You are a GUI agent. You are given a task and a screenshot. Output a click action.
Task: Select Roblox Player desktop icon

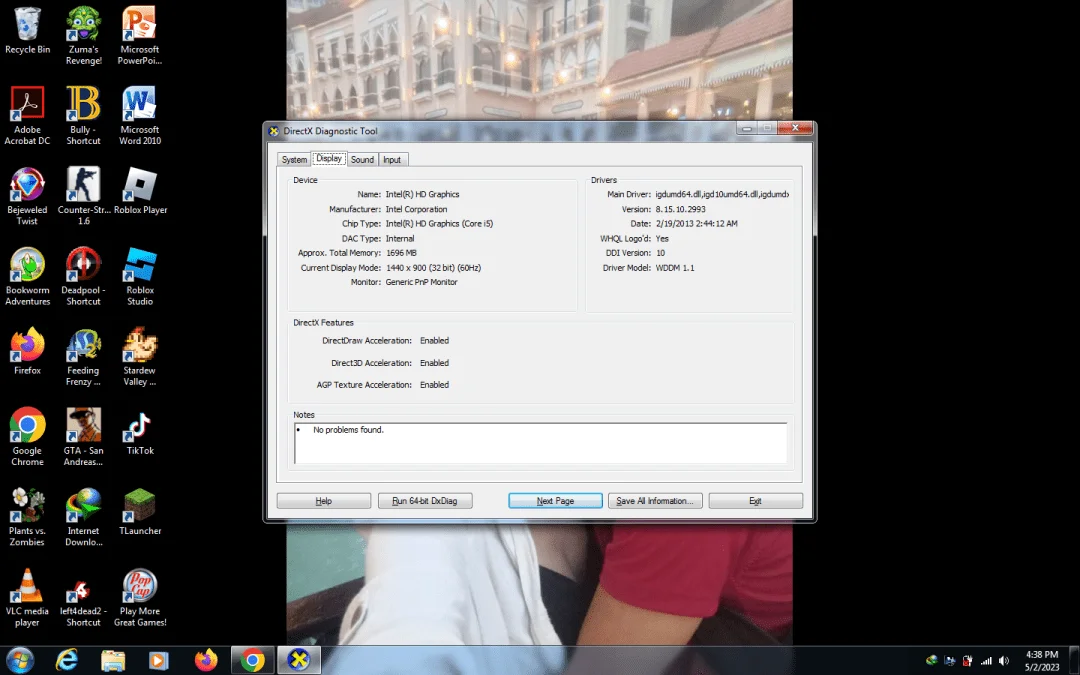141,191
